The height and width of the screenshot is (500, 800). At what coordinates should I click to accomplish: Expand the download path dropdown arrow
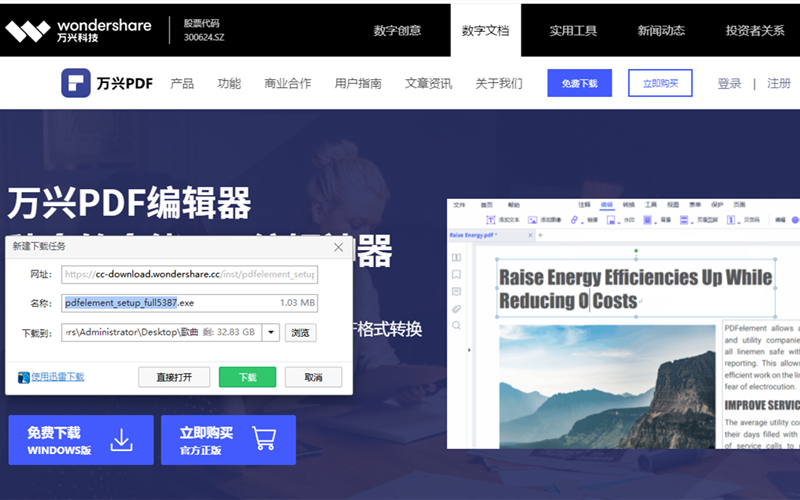click(x=271, y=332)
